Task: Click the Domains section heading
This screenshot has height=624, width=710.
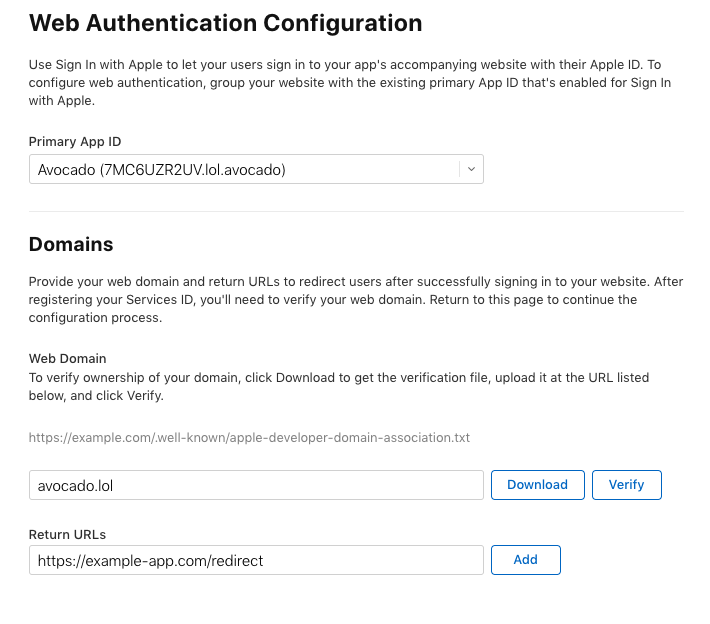Action: tap(71, 244)
